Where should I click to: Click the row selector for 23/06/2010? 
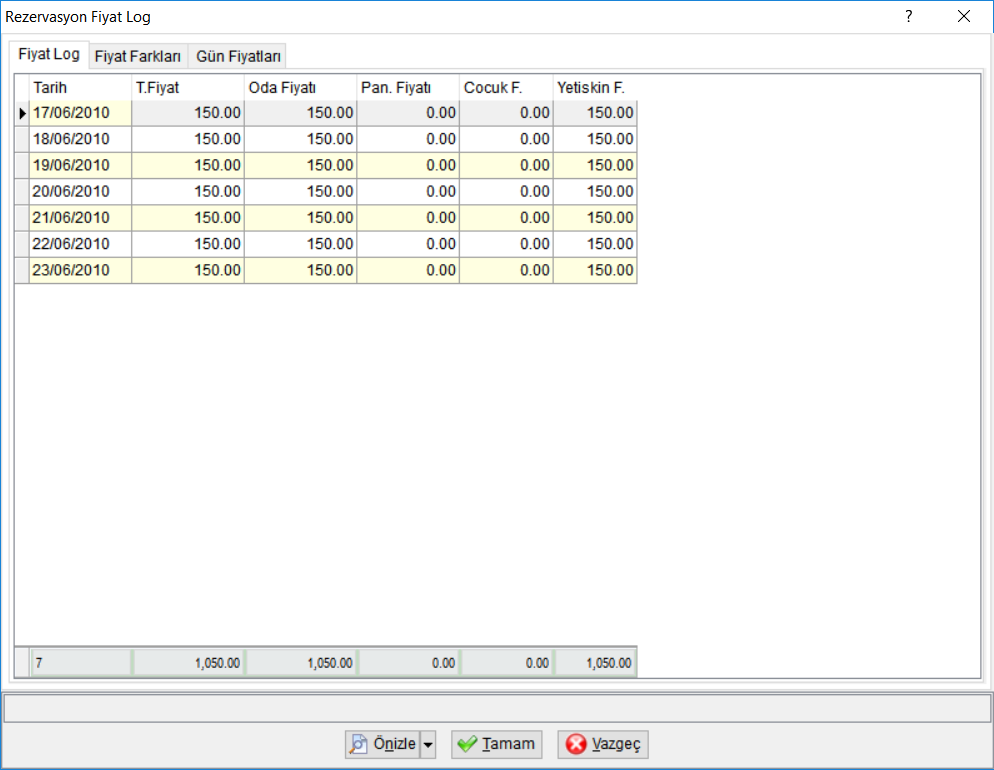(22, 270)
